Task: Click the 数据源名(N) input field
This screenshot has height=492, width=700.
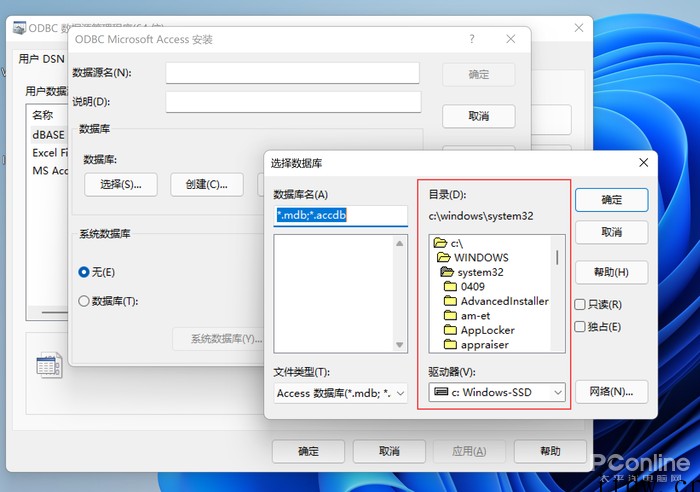Action: (x=292, y=73)
